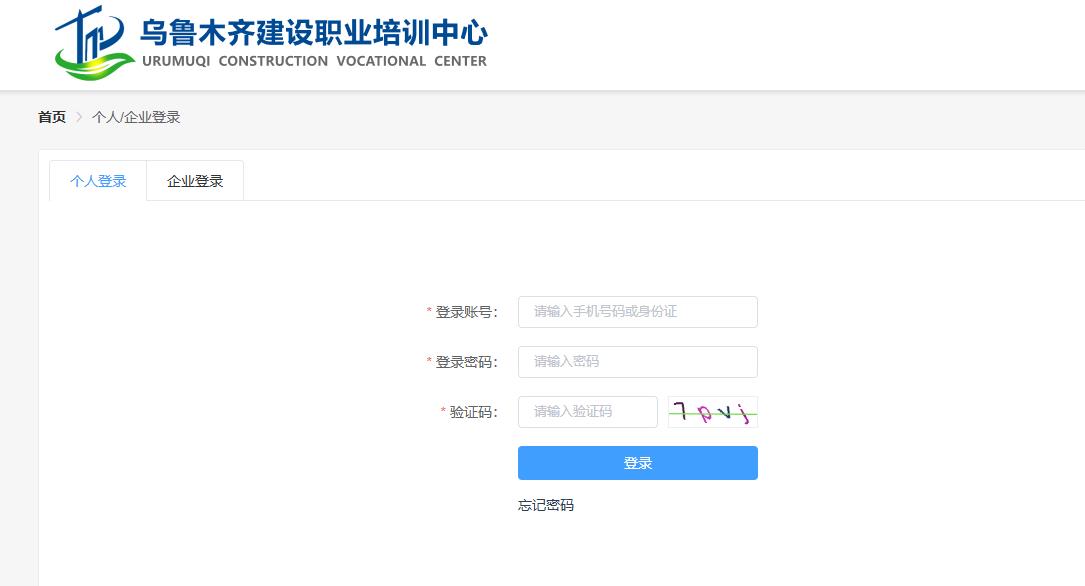Click the red asterisk beside 登录密码
The width and height of the screenshot is (1085, 586).
click(429, 362)
